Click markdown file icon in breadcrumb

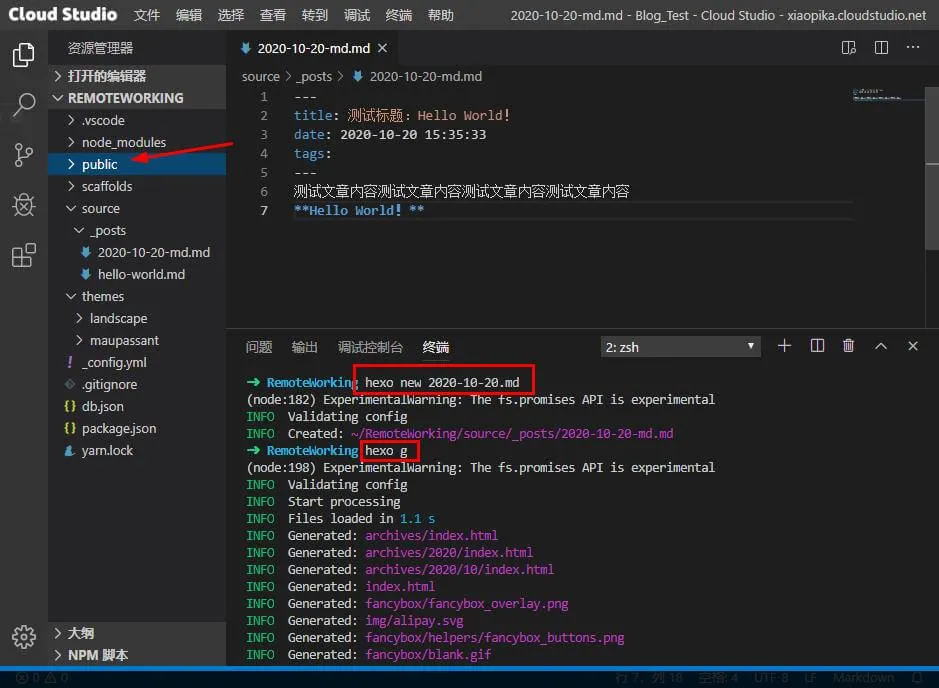pyautogui.click(x=358, y=76)
